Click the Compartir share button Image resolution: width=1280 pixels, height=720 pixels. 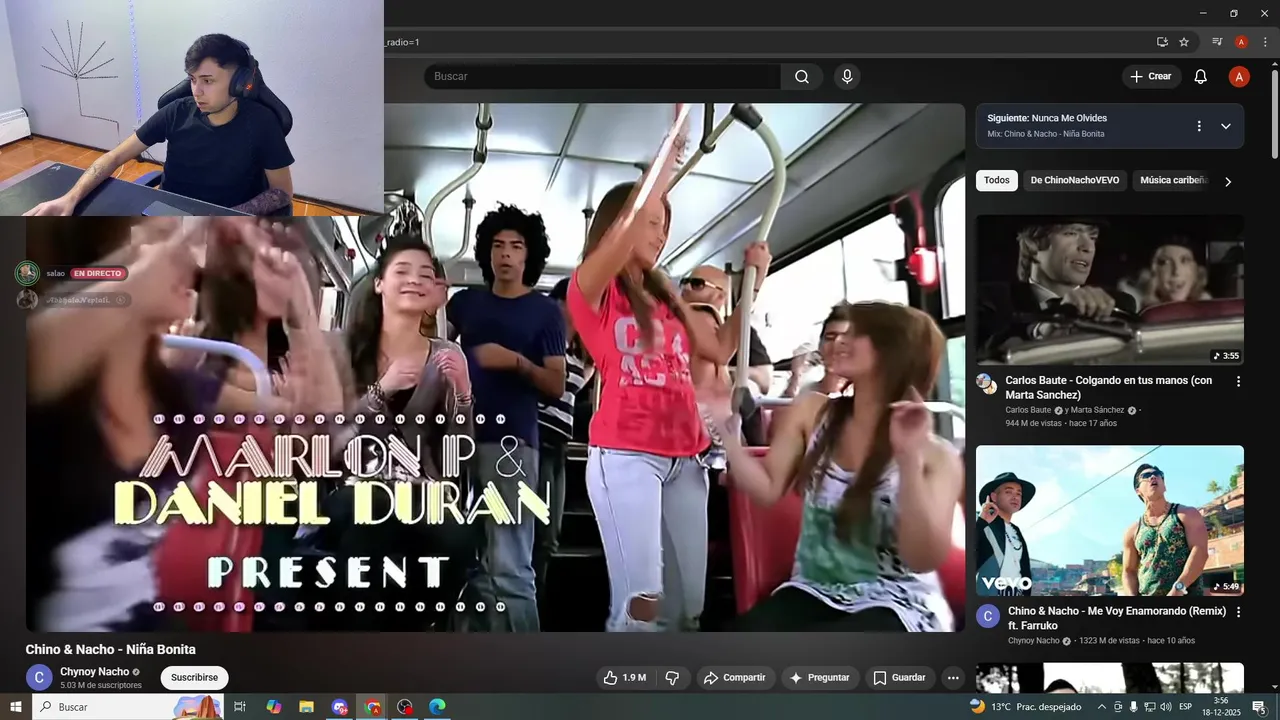coord(734,678)
